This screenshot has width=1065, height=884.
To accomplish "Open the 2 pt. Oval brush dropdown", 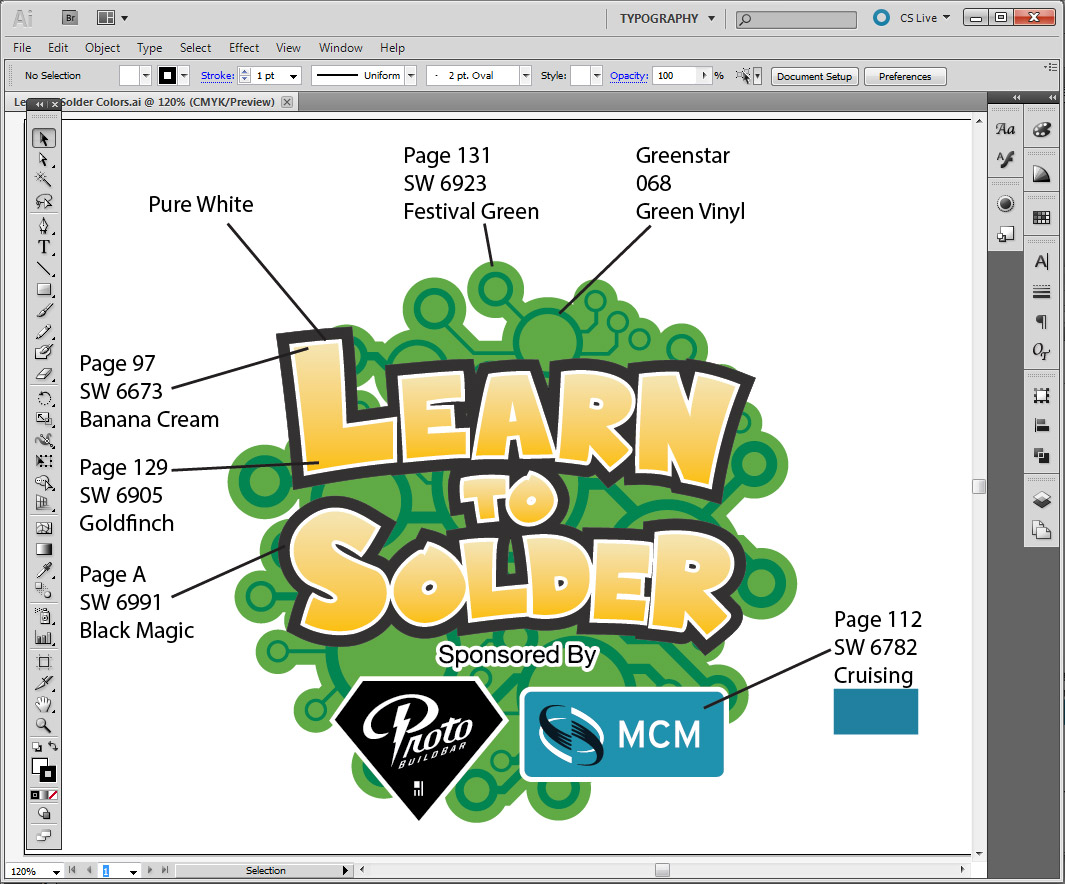I will pyautogui.click(x=526, y=76).
